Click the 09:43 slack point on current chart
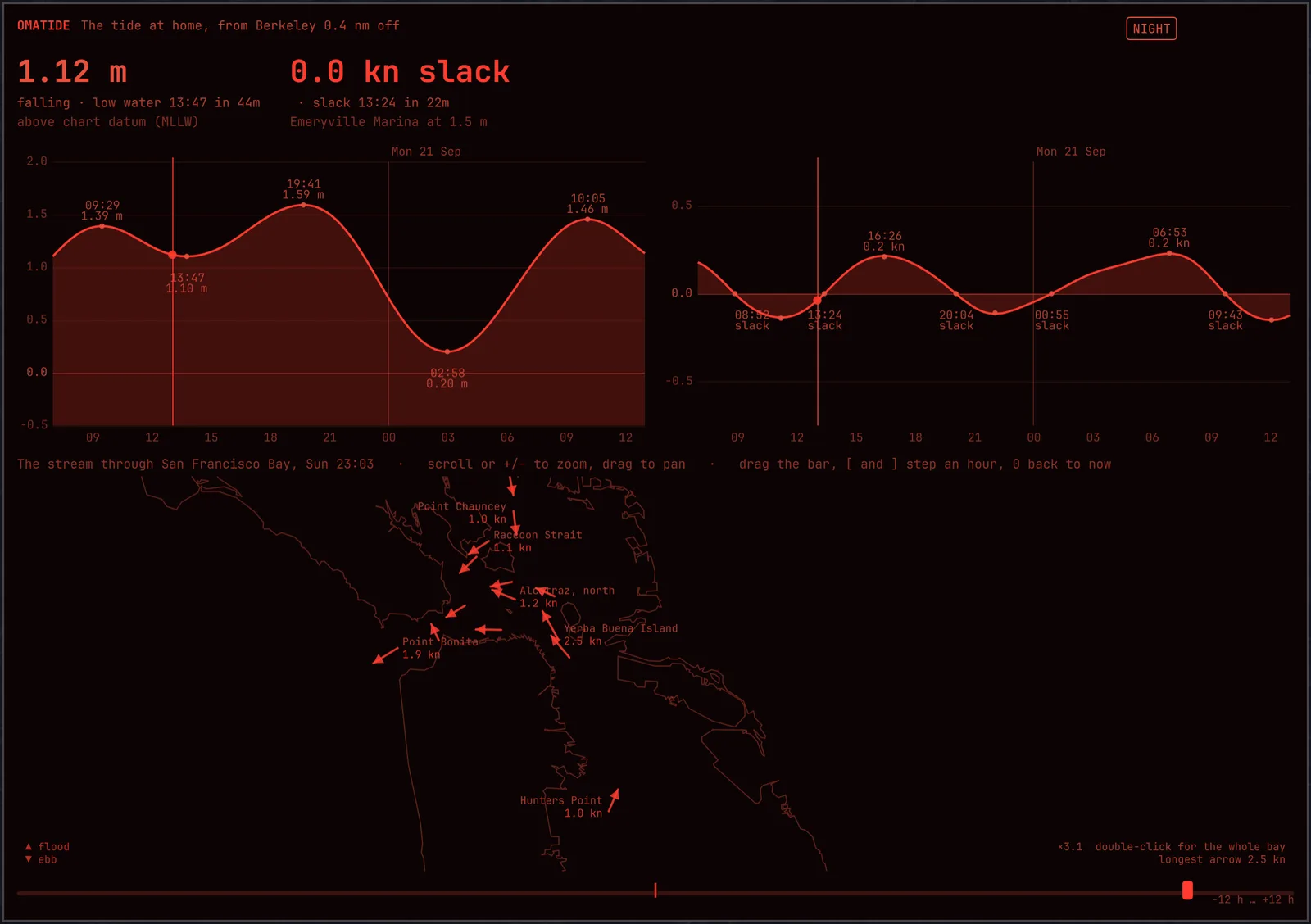 pyautogui.click(x=1226, y=293)
